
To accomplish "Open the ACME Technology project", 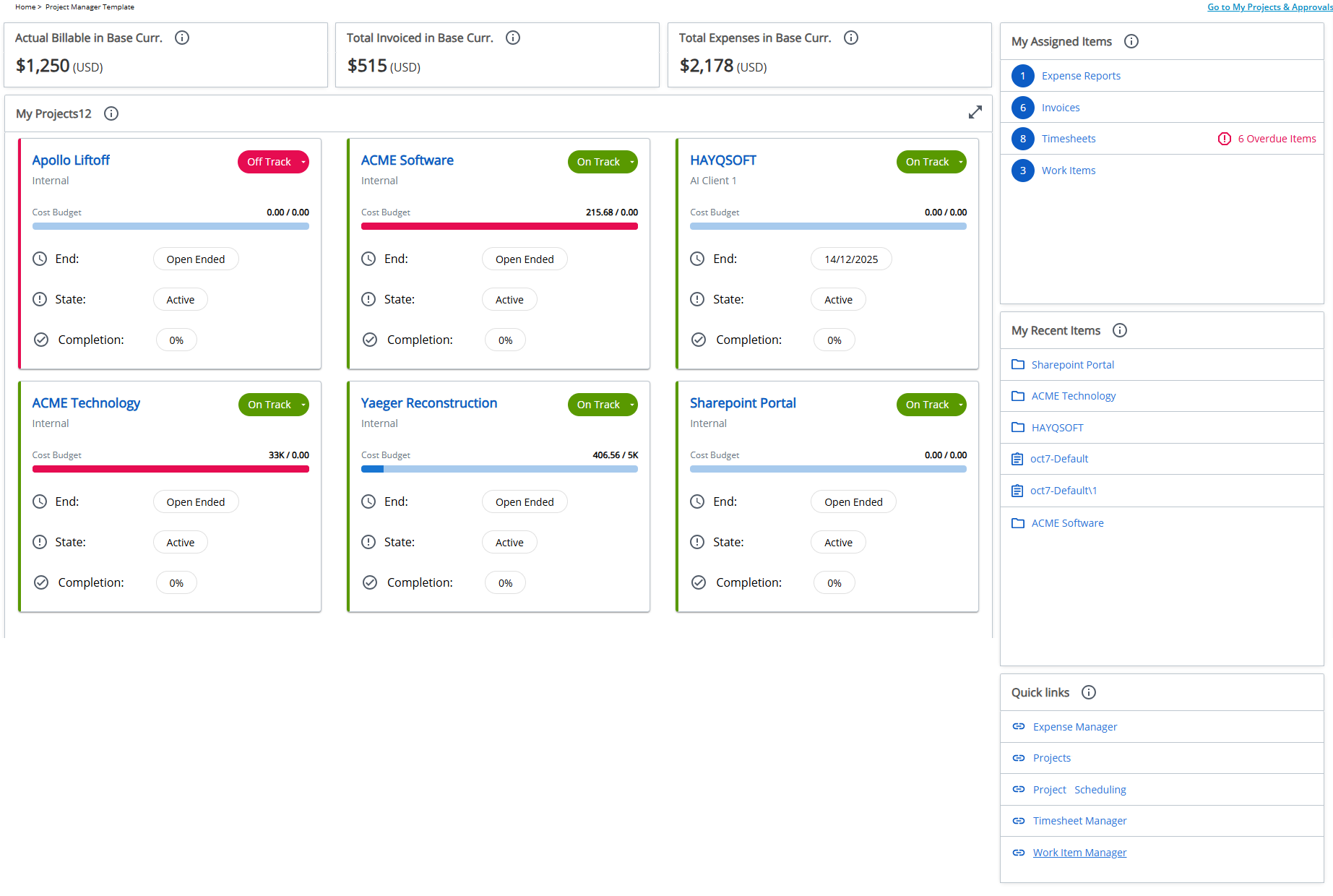I will (x=86, y=402).
